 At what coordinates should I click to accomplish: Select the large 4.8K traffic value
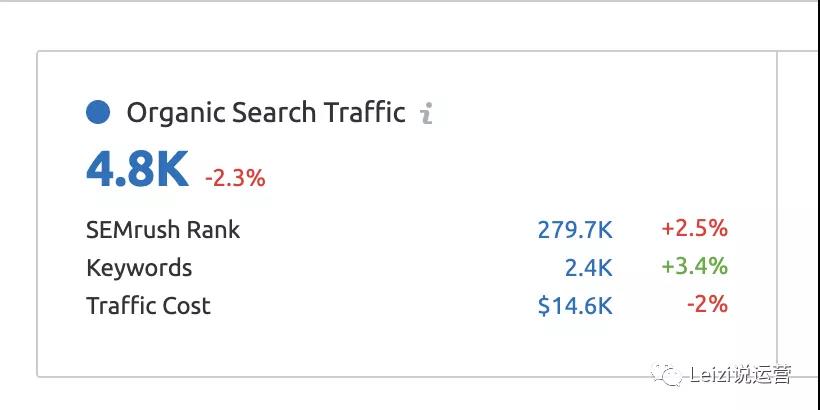(137, 169)
